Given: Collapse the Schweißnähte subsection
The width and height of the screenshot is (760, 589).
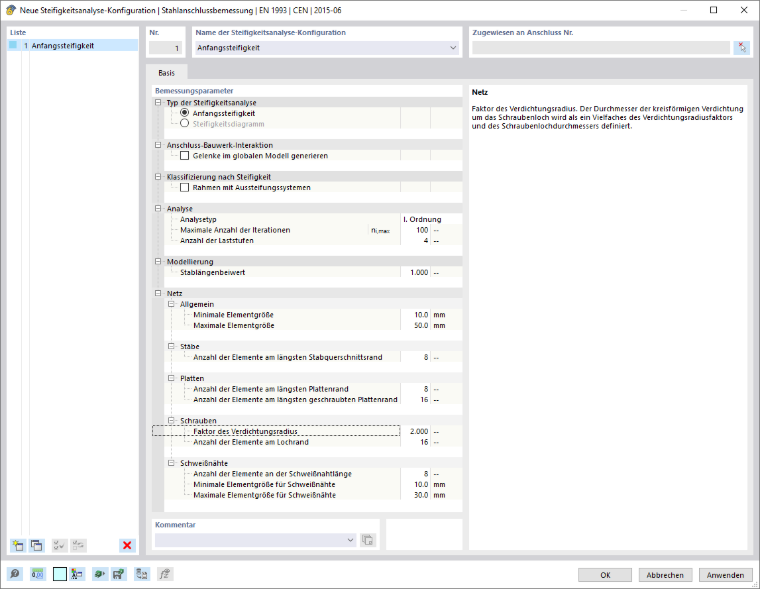Looking at the screenshot, I should pyautogui.click(x=171, y=463).
